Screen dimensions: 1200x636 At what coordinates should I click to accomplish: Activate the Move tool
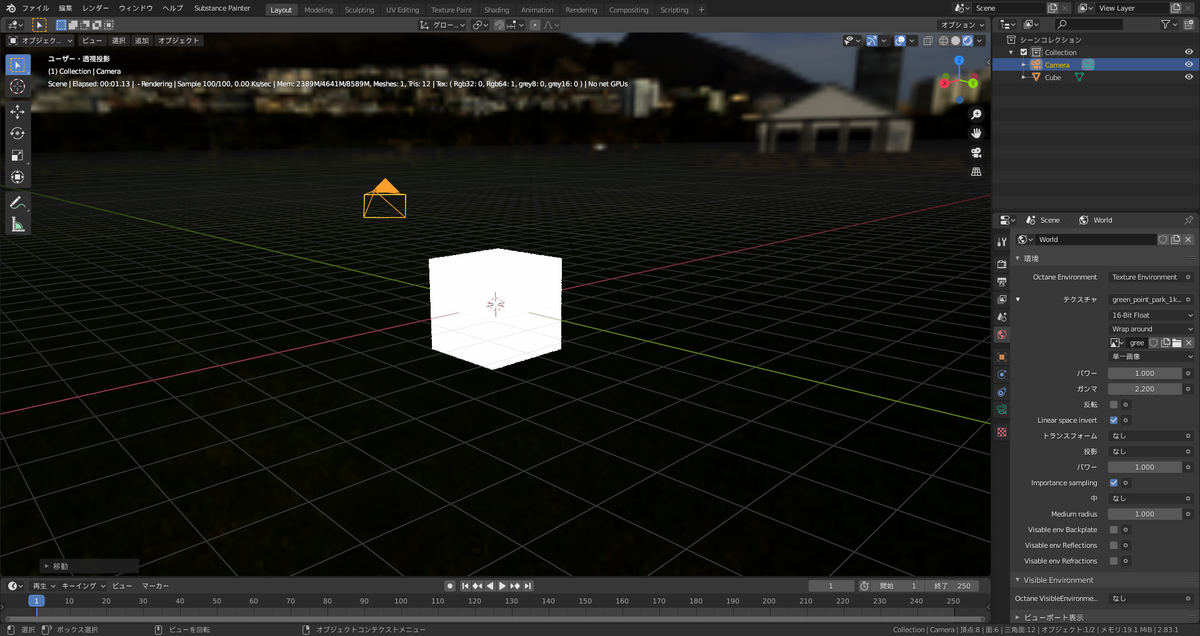click(17, 111)
